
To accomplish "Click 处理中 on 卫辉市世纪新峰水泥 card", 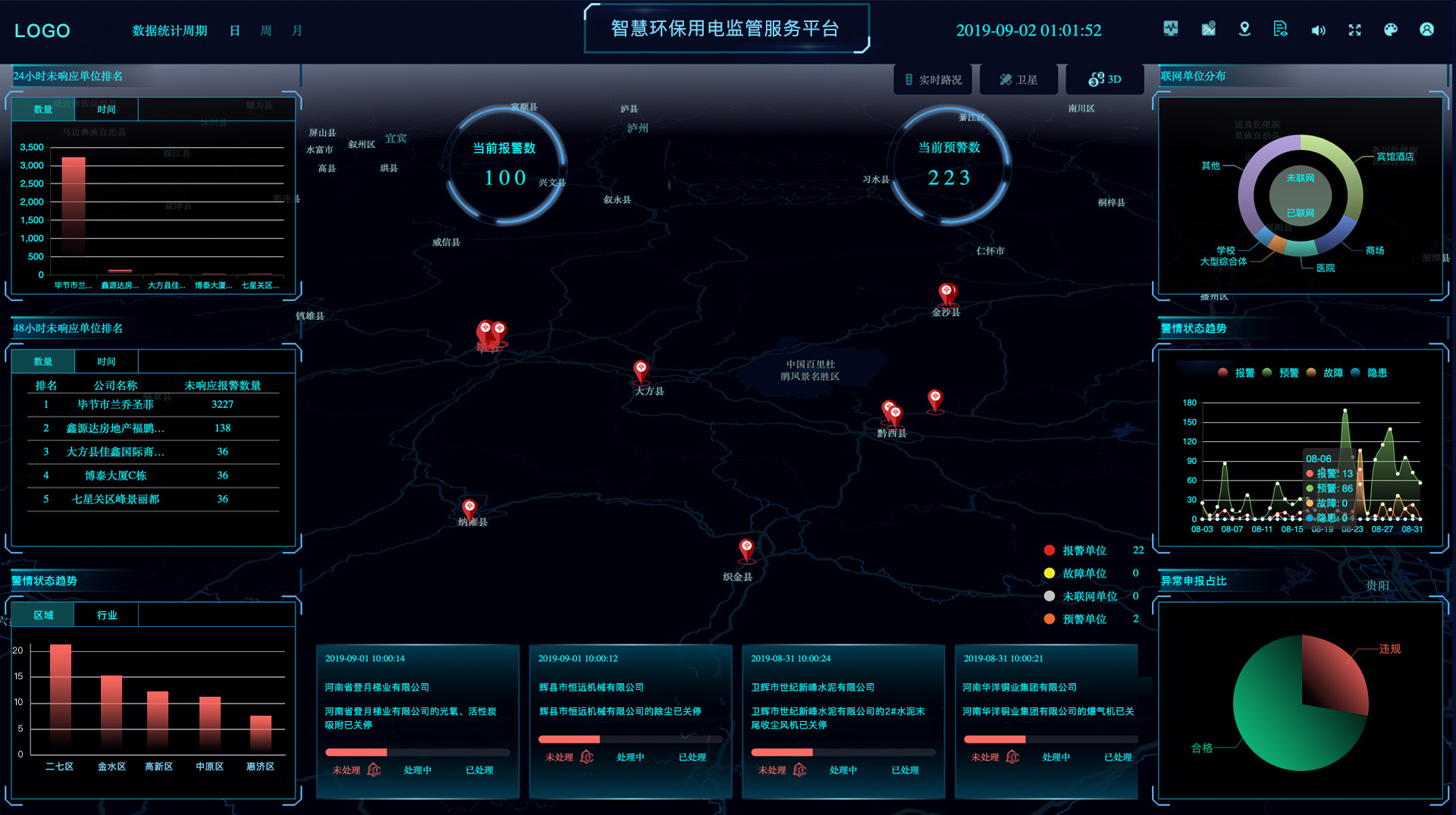I will click(x=843, y=770).
